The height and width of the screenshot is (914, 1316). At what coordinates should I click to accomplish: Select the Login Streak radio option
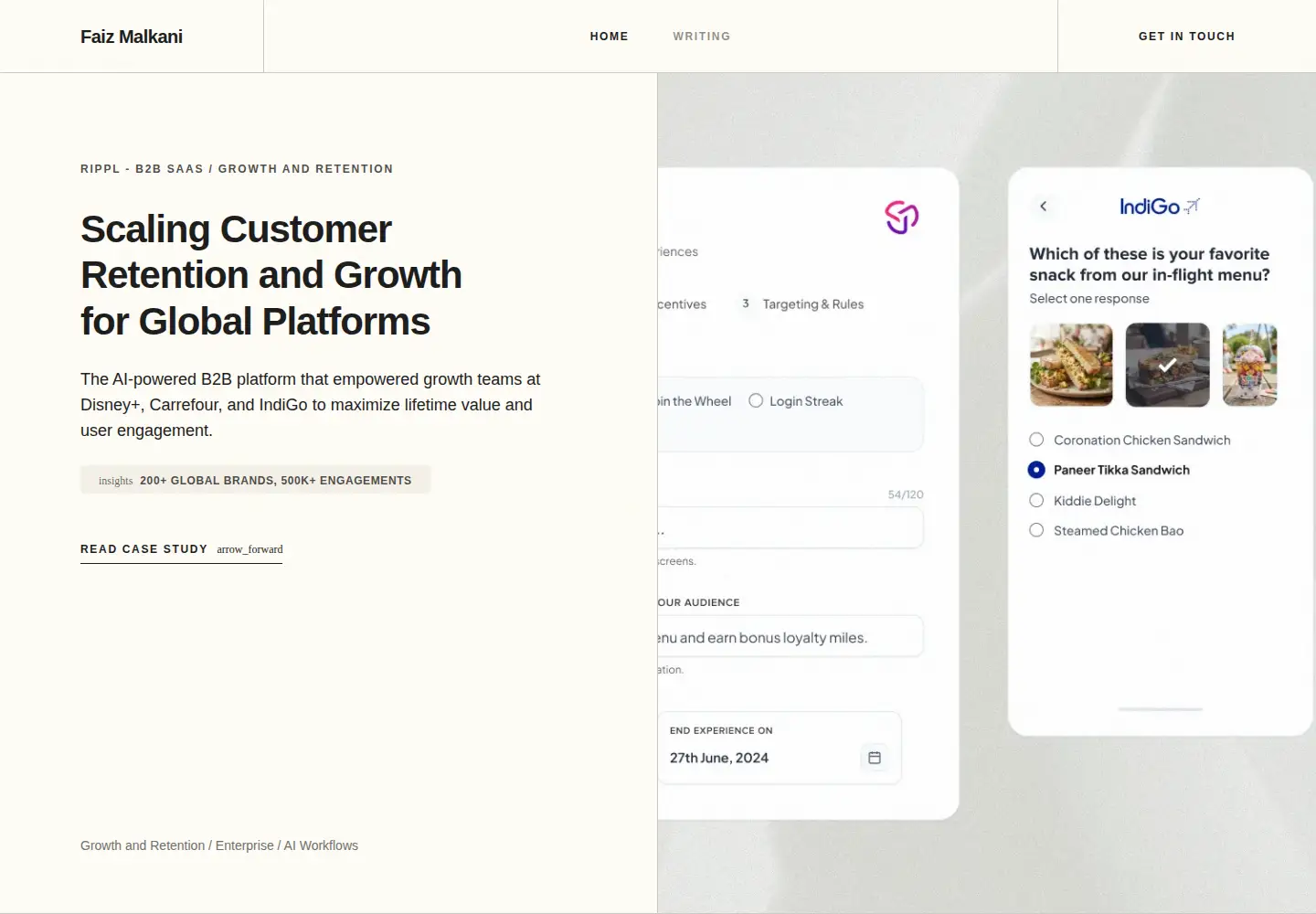756,400
